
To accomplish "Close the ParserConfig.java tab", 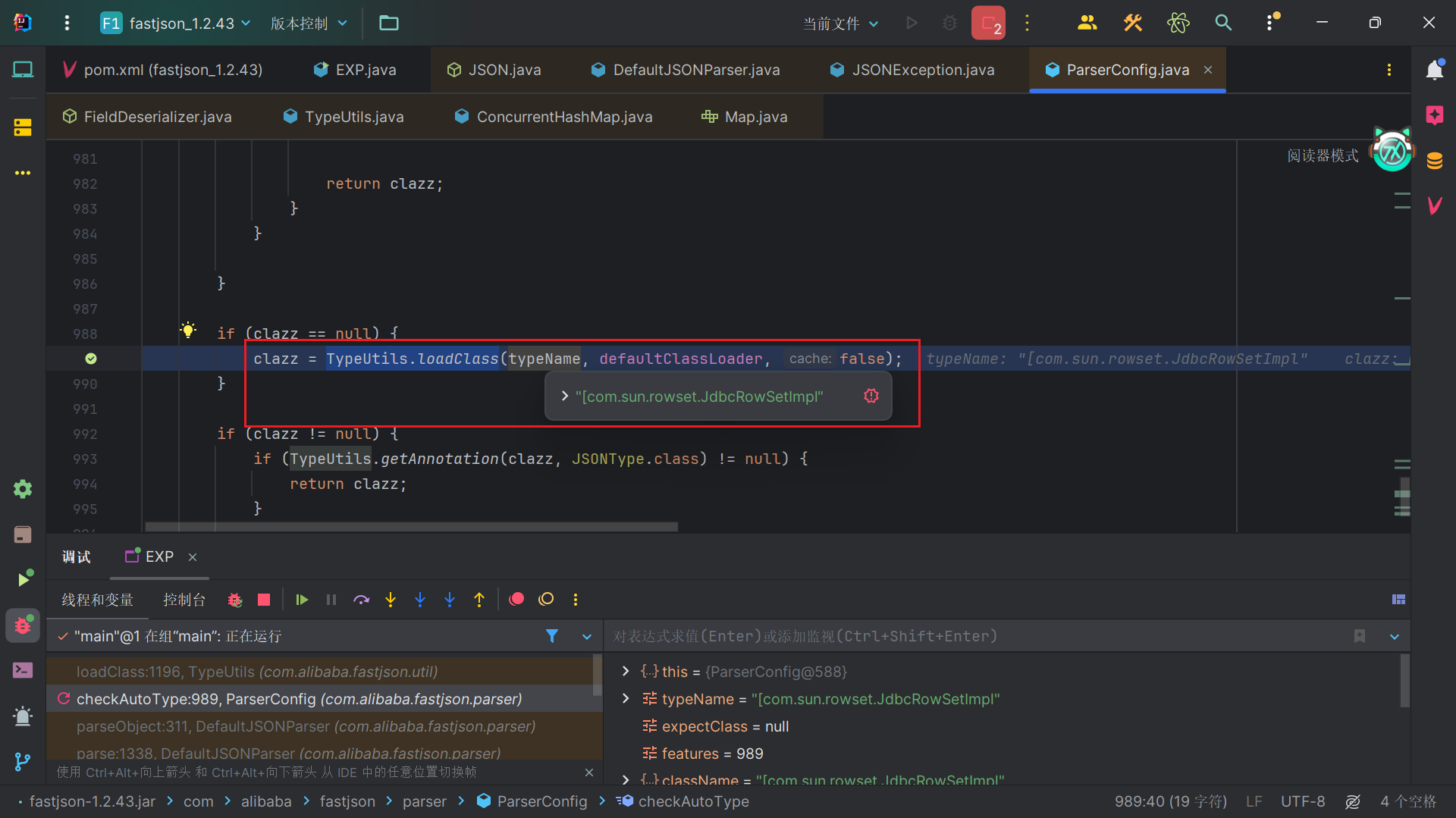I will click(x=1208, y=70).
